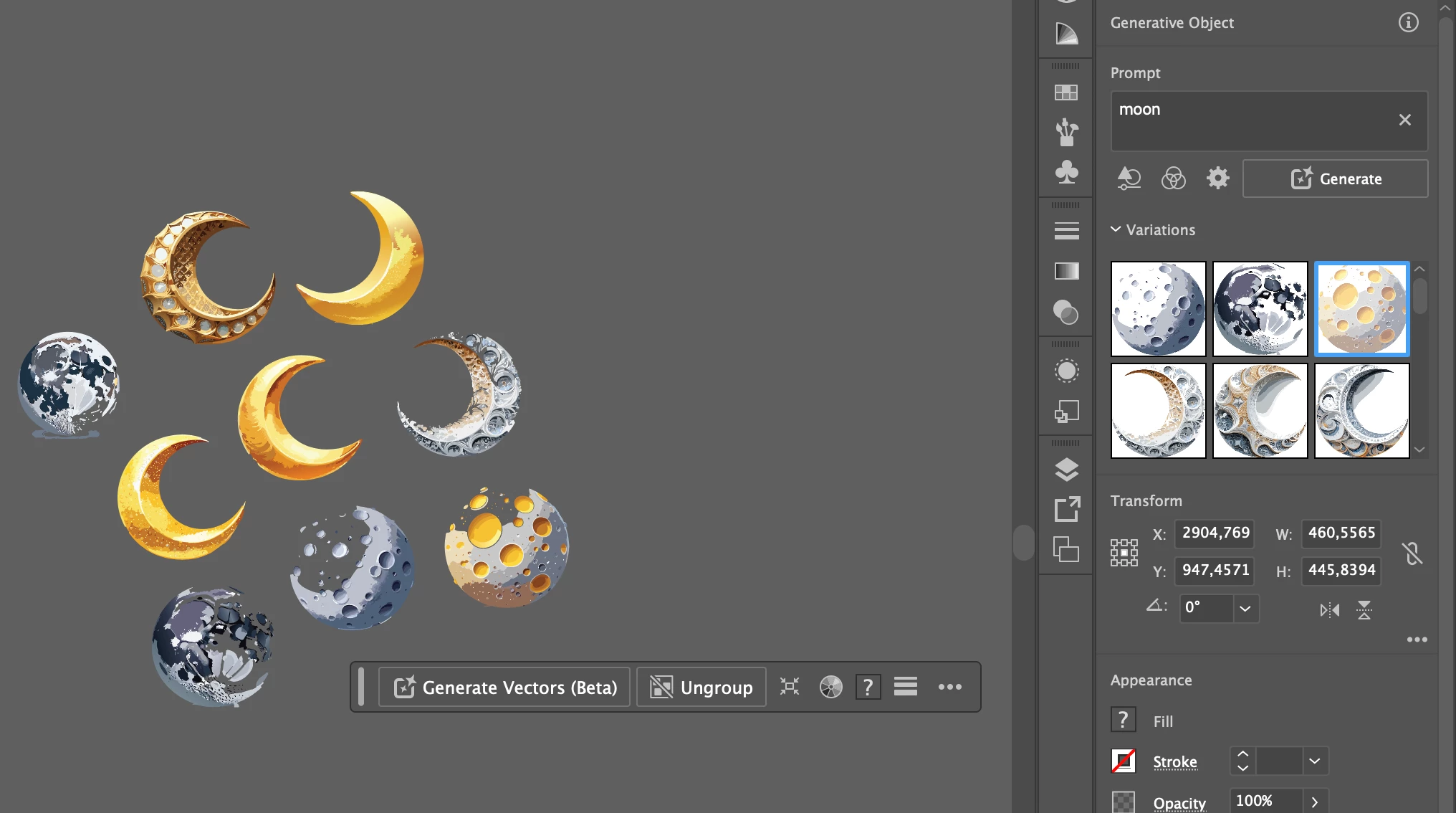Screen dimensions: 1456x813
Task: Flip selection horizontally
Action: click(1329, 610)
